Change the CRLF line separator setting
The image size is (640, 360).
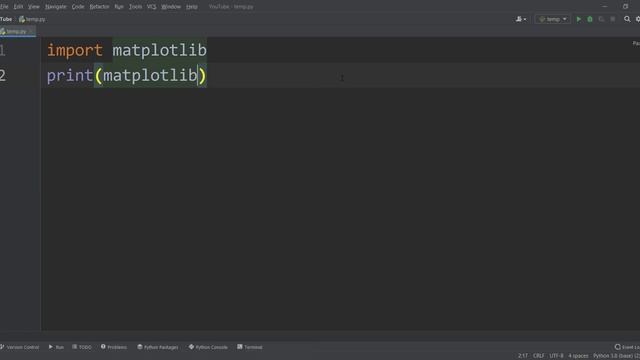(539, 356)
